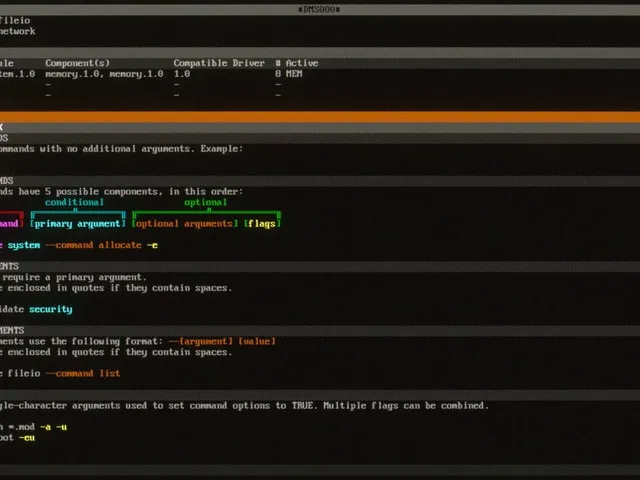Select the '[optional arguments]' syntax token
This screenshot has width=640, height=480.
tap(184, 224)
